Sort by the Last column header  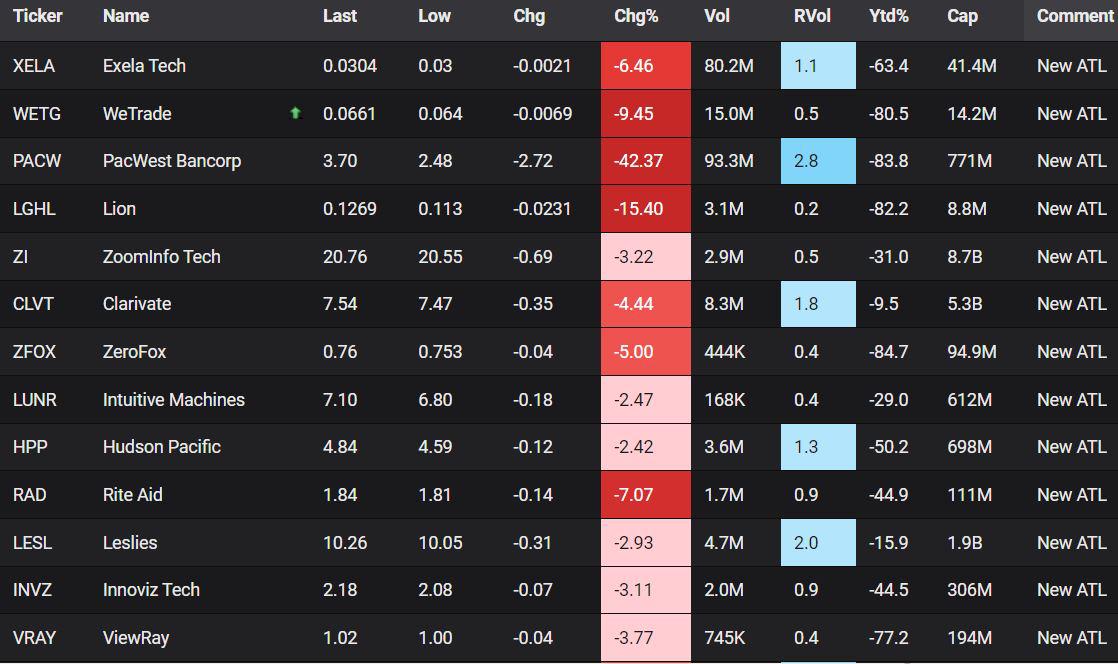tap(340, 16)
